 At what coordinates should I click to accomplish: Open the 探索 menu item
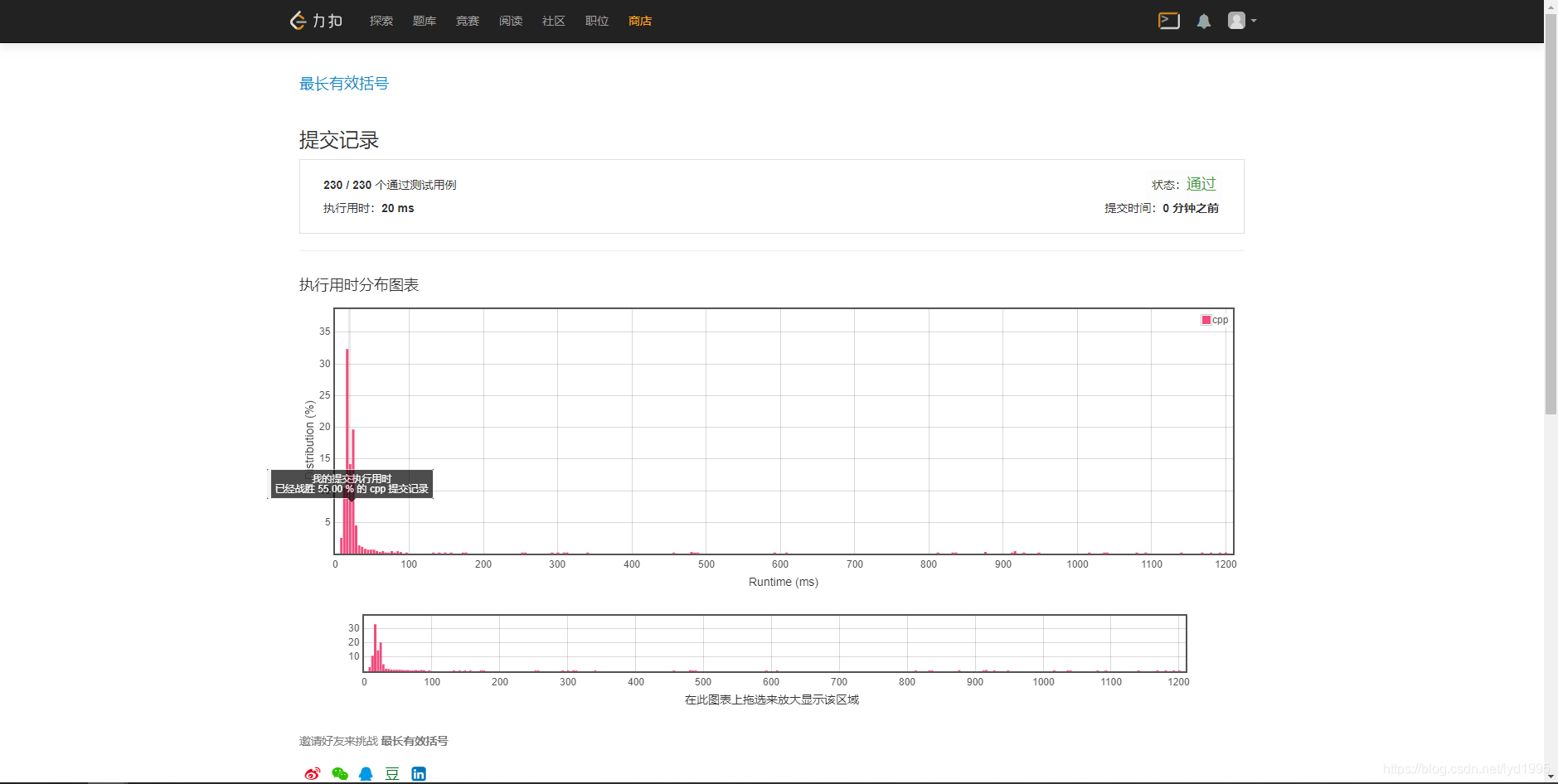coord(381,21)
